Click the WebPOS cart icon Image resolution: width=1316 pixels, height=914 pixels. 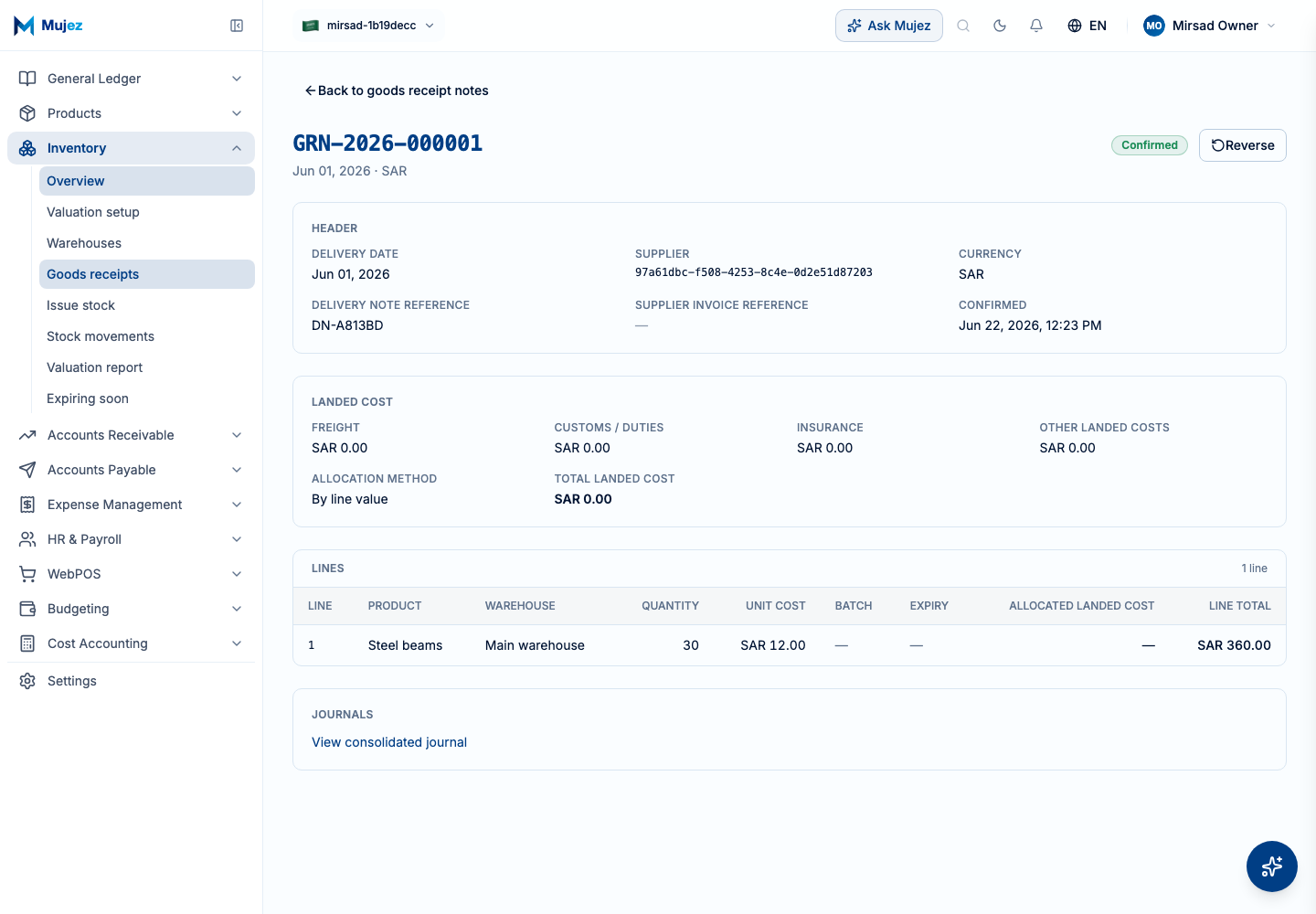(x=27, y=574)
